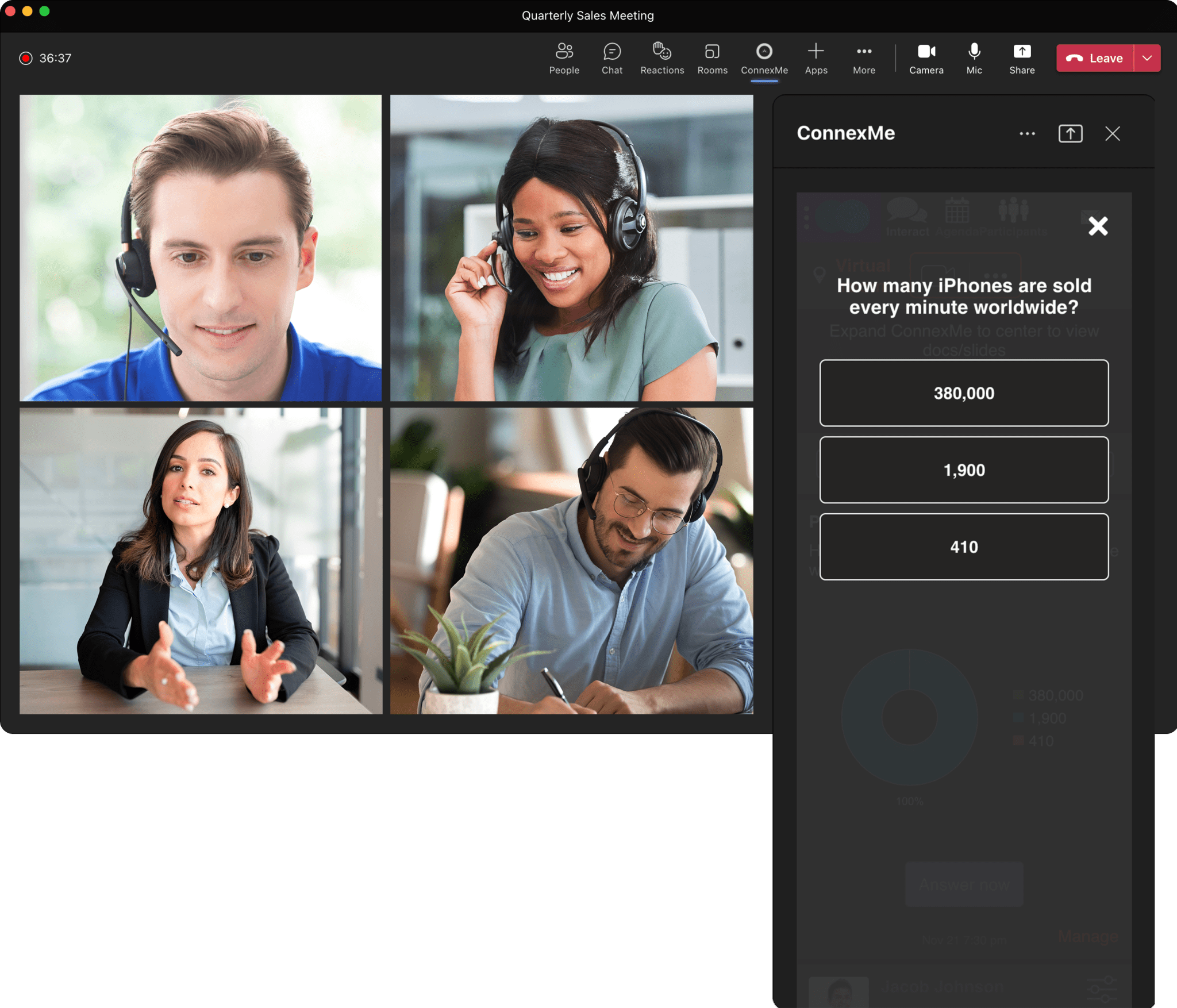Dismiss the poll with the X
This screenshot has height=1008, width=1177.
[1098, 226]
